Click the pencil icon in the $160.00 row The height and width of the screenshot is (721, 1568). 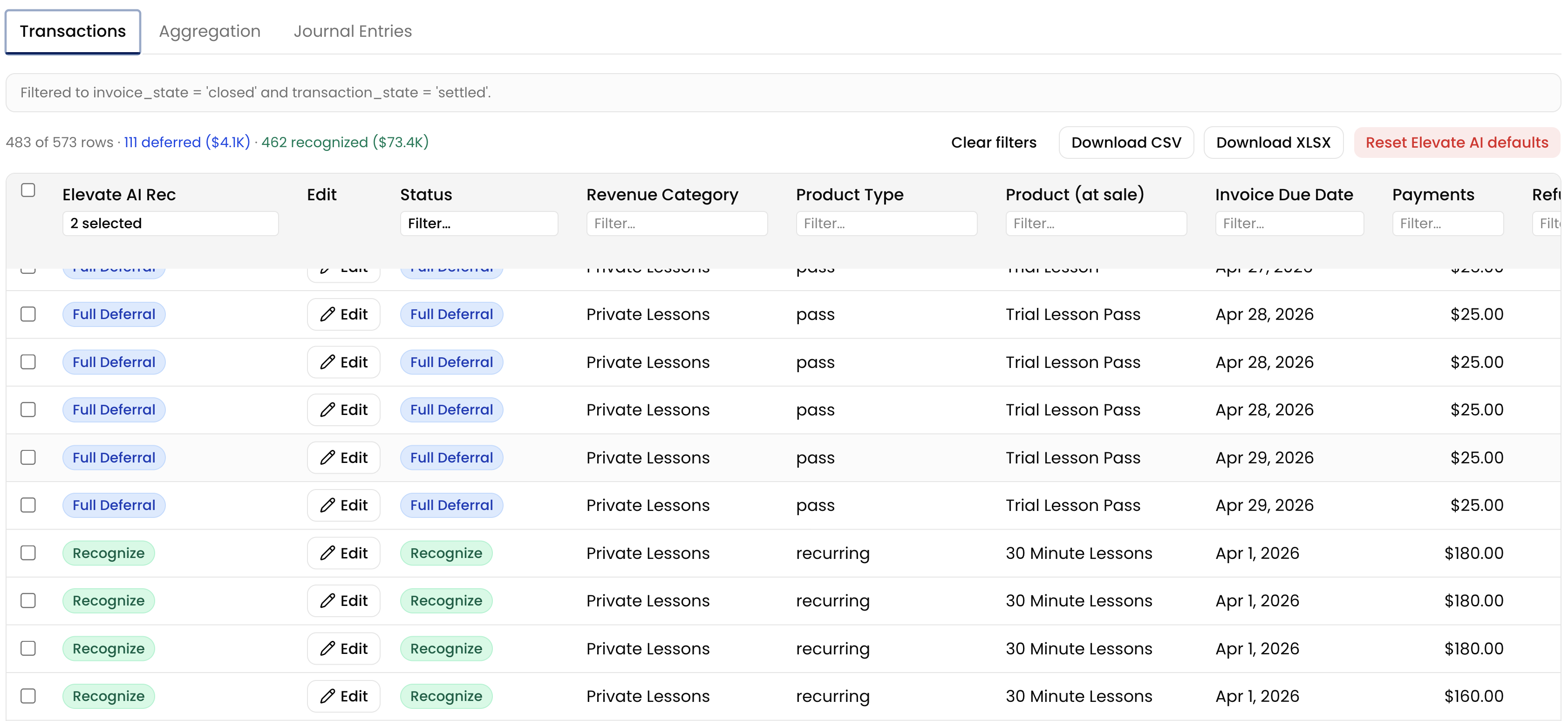[x=327, y=696]
